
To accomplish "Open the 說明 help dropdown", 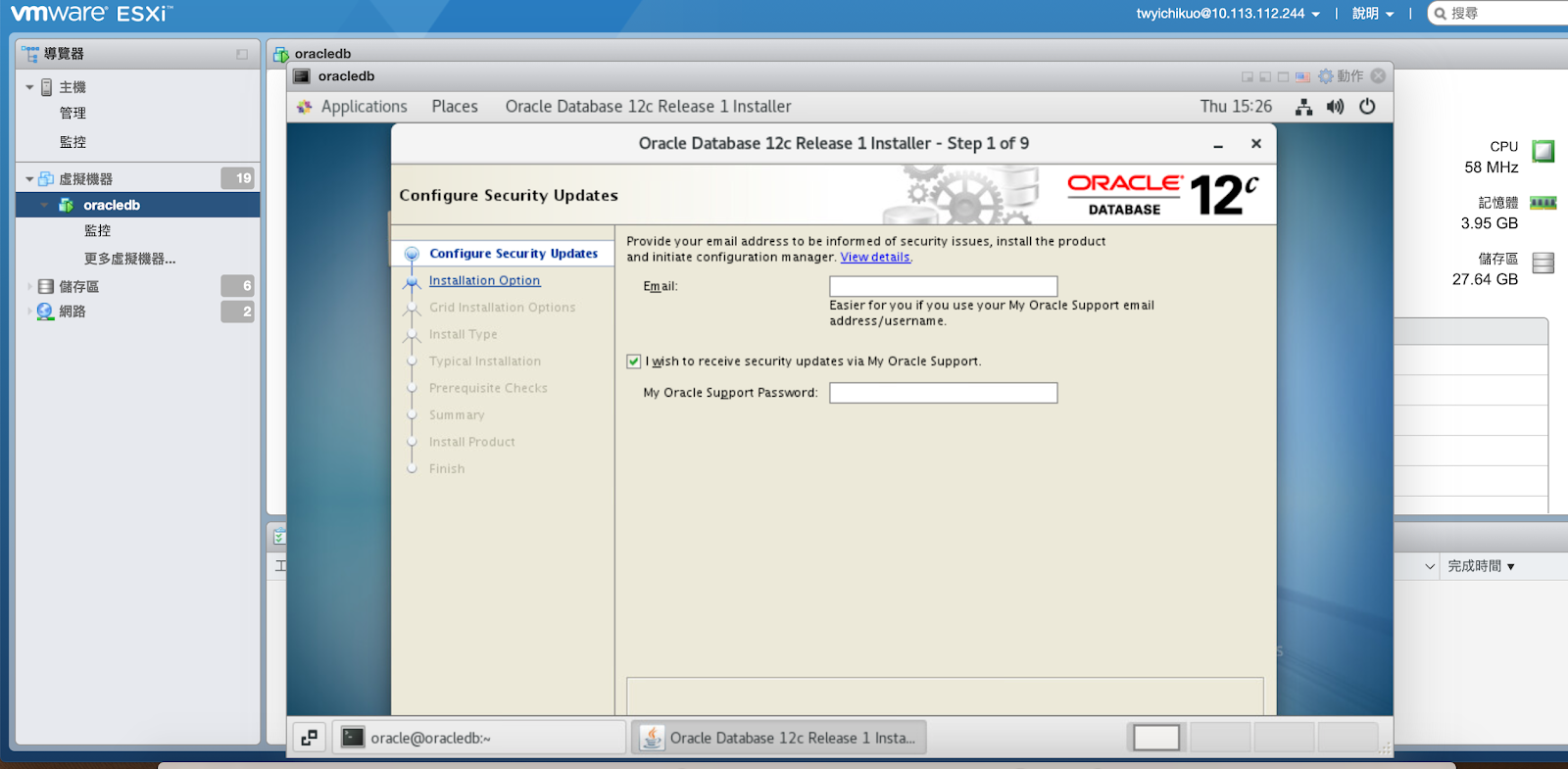I will [x=1373, y=14].
